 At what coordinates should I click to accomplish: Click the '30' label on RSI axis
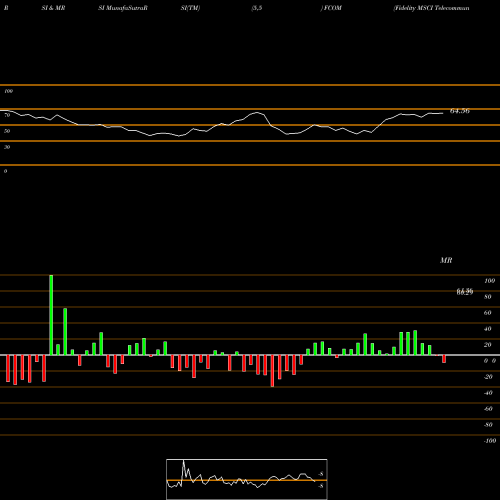pos(7,147)
